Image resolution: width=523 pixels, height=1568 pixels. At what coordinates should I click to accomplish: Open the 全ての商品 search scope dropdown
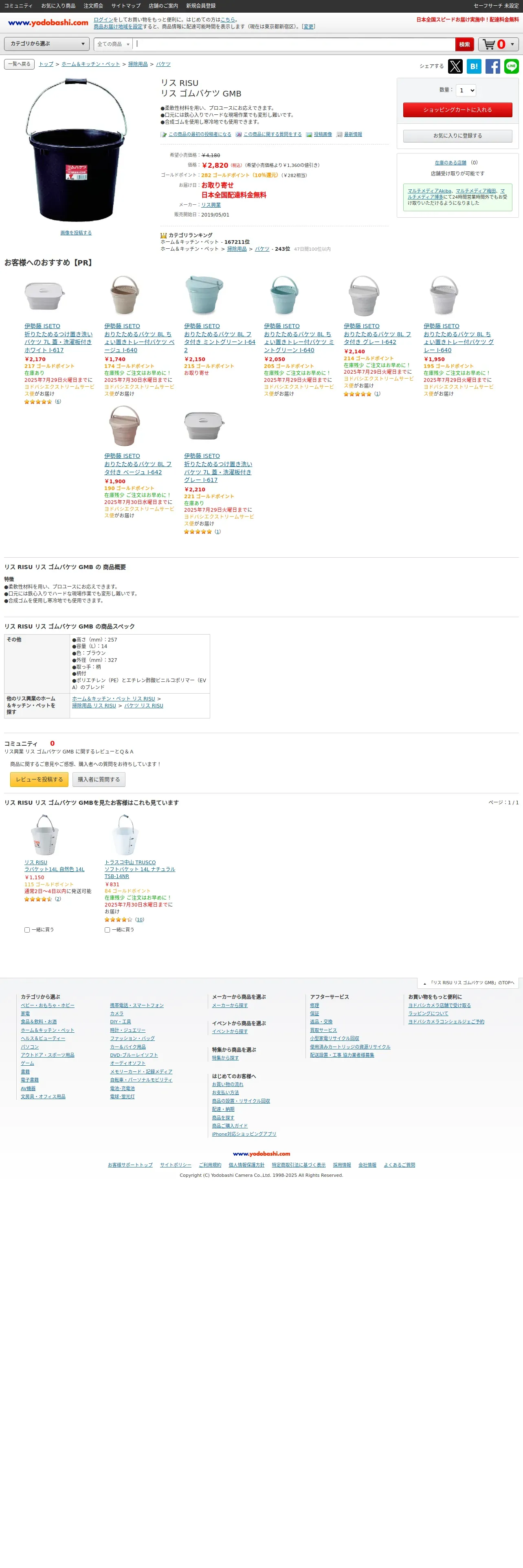point(113,44)
